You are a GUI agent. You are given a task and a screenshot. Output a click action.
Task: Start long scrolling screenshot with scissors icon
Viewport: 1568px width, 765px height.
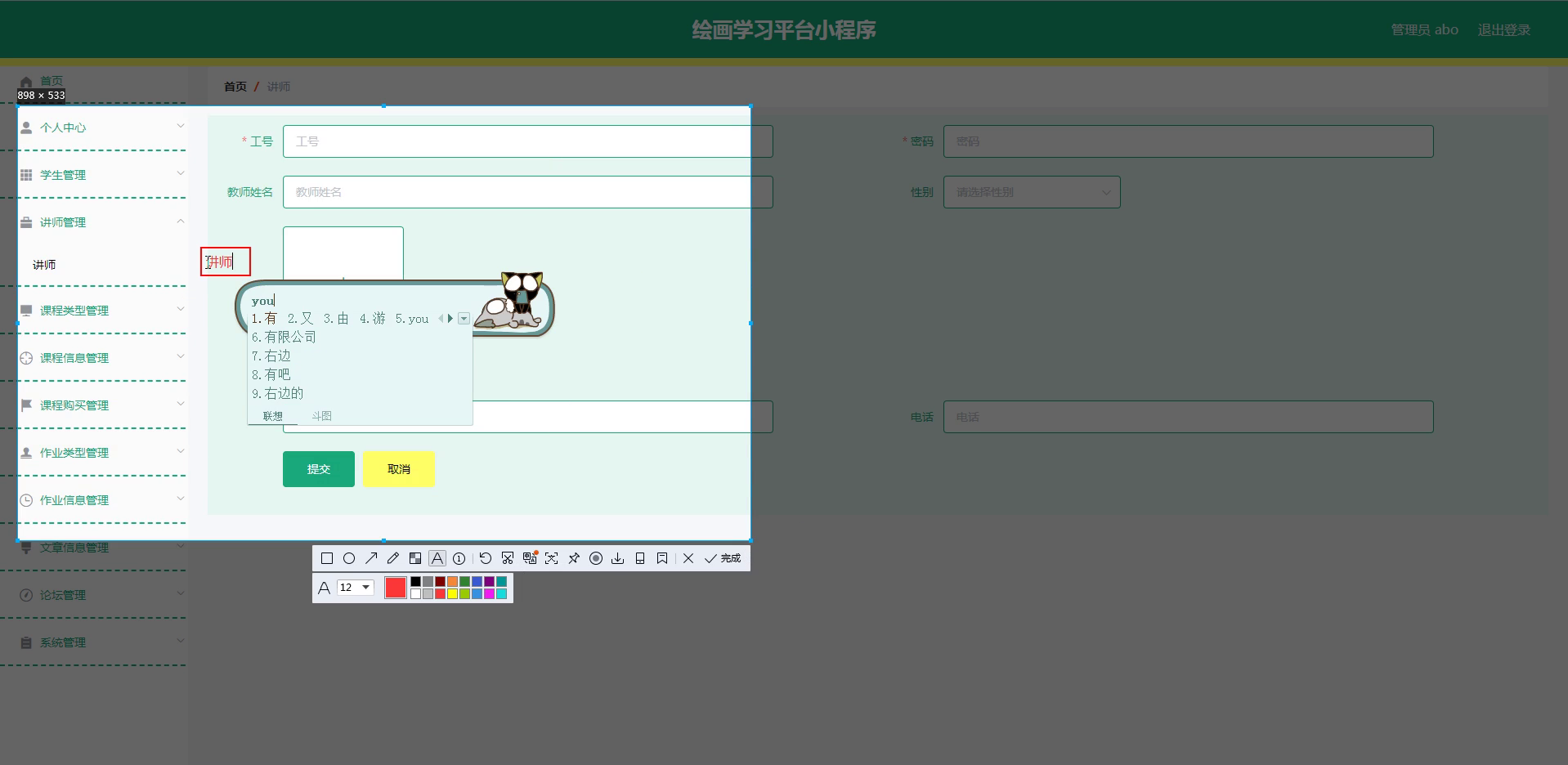[x=508, y=558]
